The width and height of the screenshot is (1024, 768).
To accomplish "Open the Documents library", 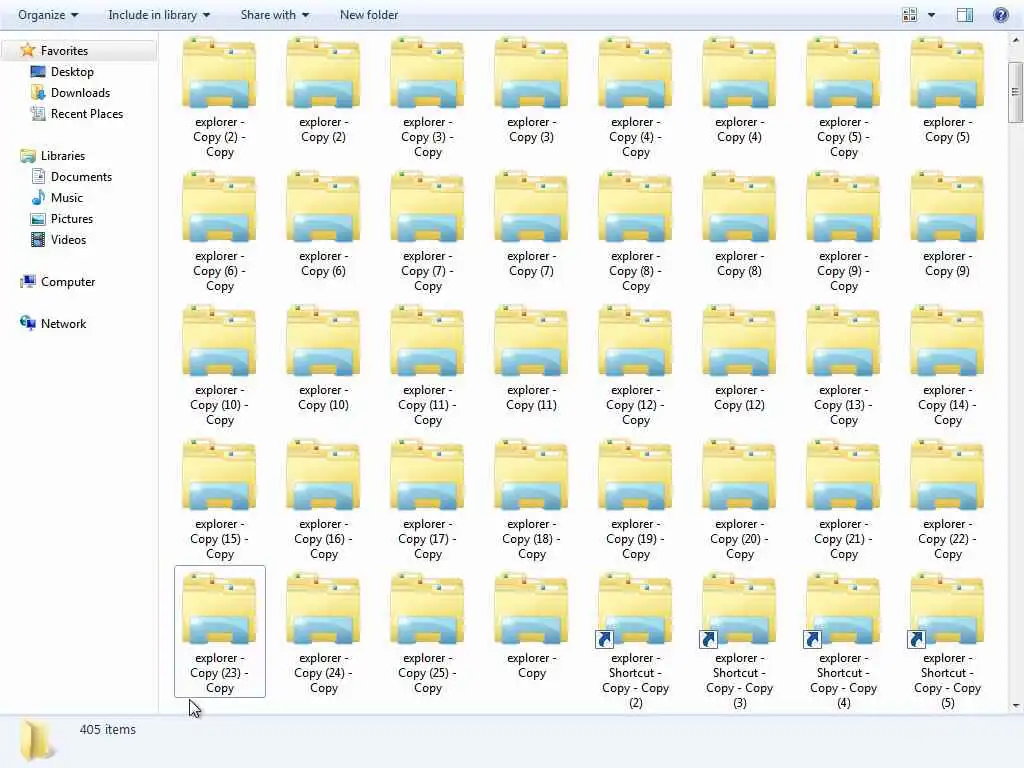I will pyautogui.click(x=71, y=176).
